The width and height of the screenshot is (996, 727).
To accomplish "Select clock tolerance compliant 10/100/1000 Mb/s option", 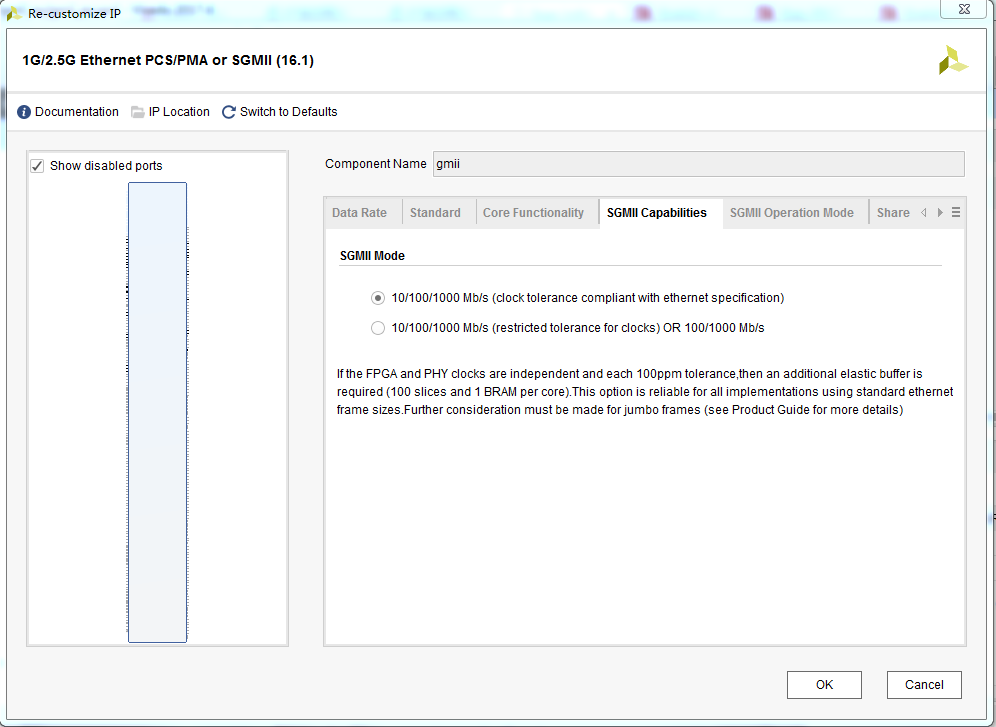I will click(378, 298).
